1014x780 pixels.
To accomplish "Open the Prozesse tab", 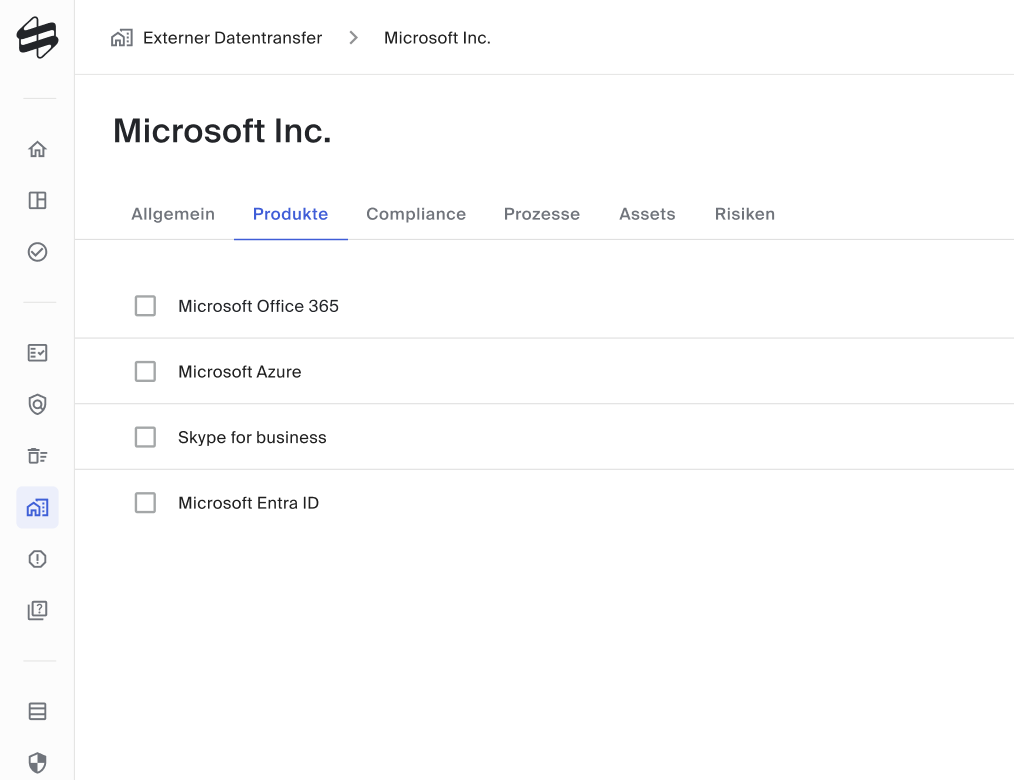I will pos(542,214).
